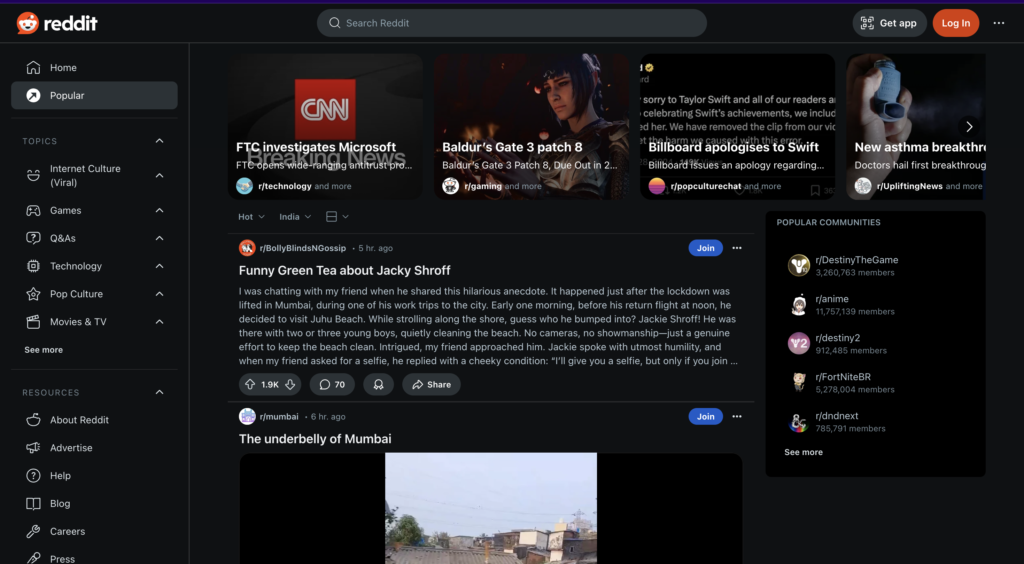This screenshot has height=564, width=1024.
Task: Open Billboard apologises to Swift card
Action: point(737,127)
